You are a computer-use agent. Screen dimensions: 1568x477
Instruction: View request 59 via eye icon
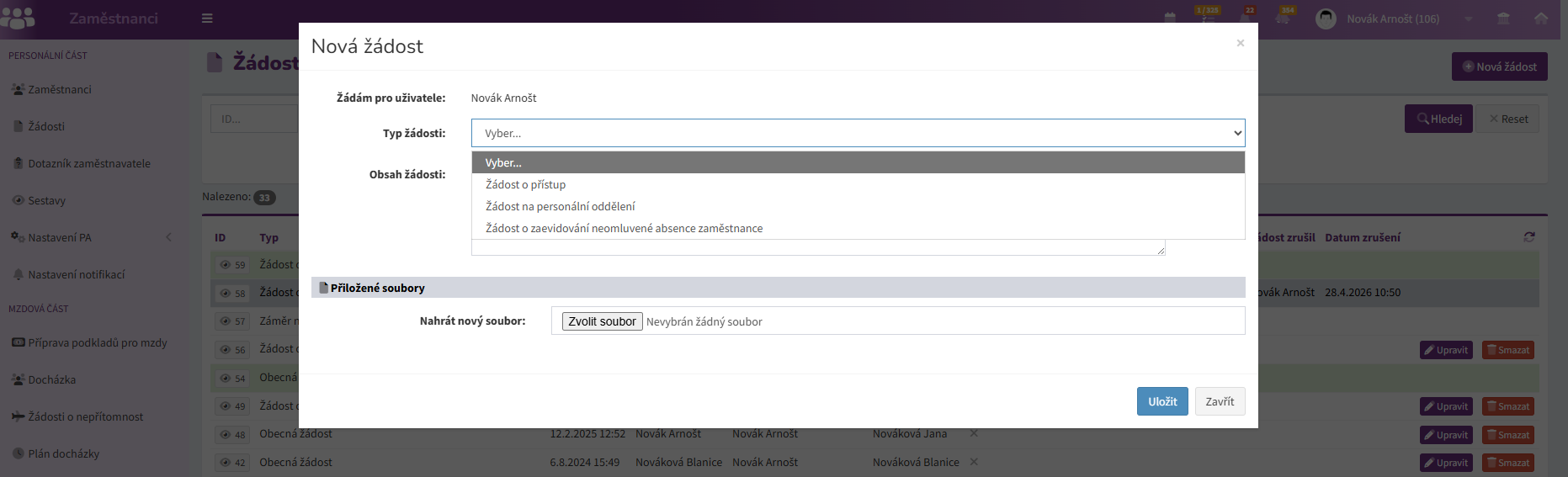(232, 265)
